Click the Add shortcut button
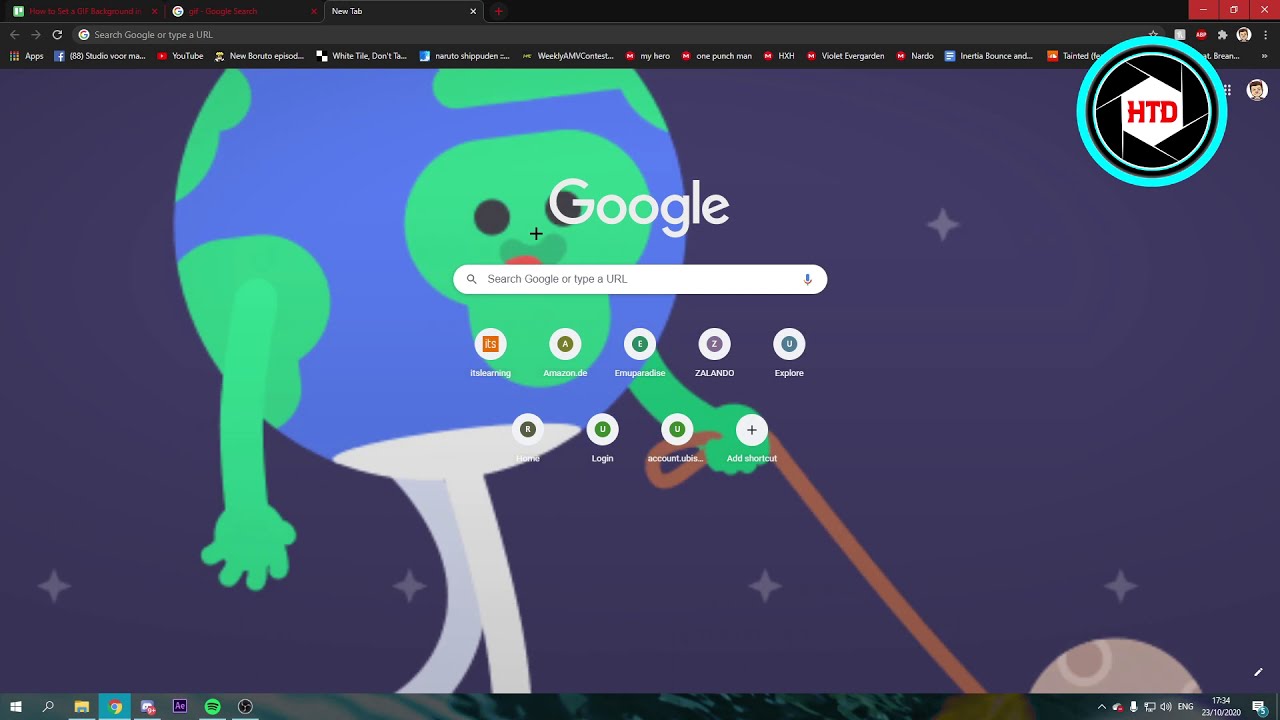This screenshot has width=1280, height=720. click(752, 438)
